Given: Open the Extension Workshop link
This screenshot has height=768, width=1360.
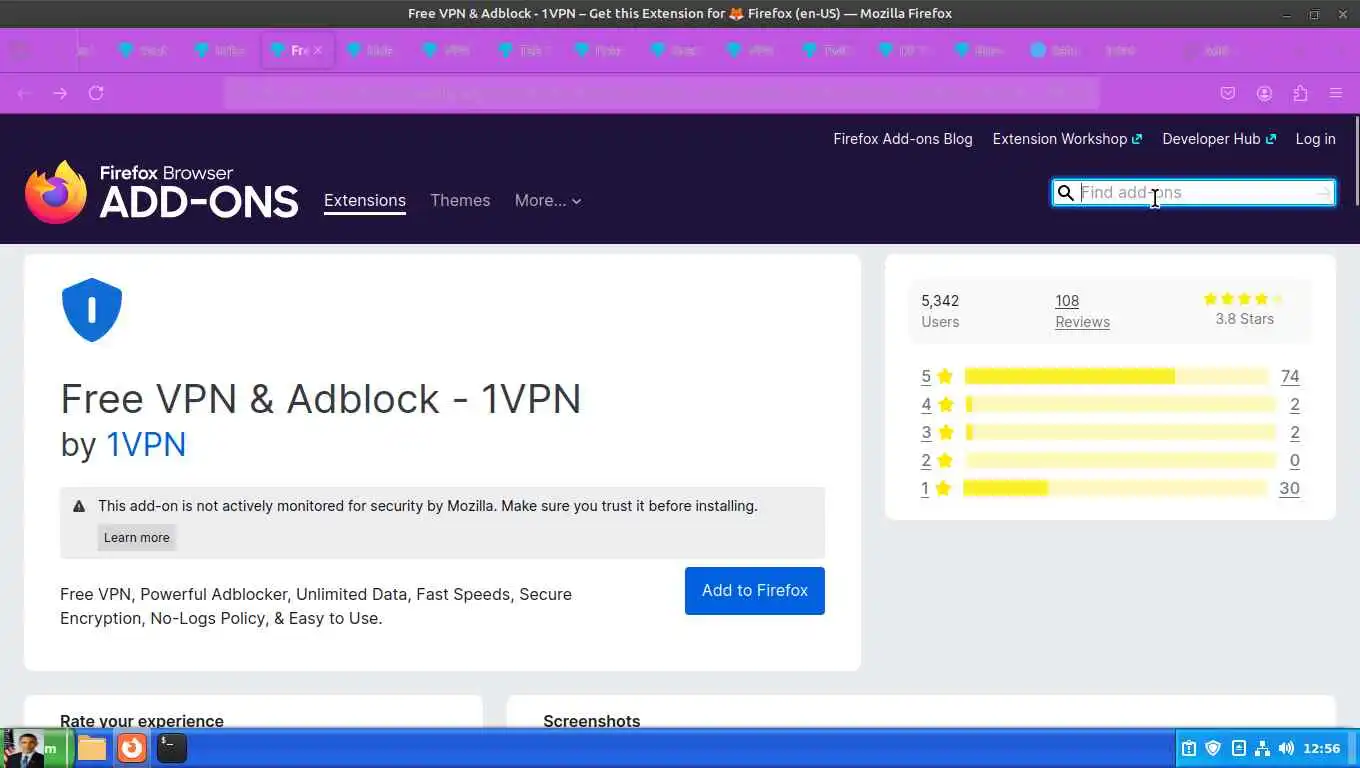Looking at the screenshot, I should (x=1067, y=139).
